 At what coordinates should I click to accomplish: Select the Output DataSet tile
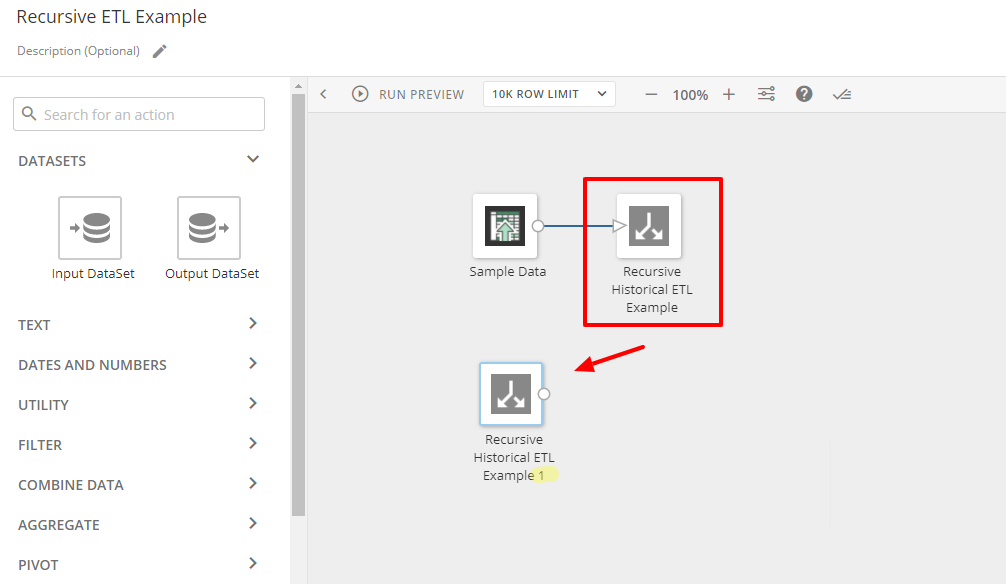pyautogui.click(x=211, y=228)
